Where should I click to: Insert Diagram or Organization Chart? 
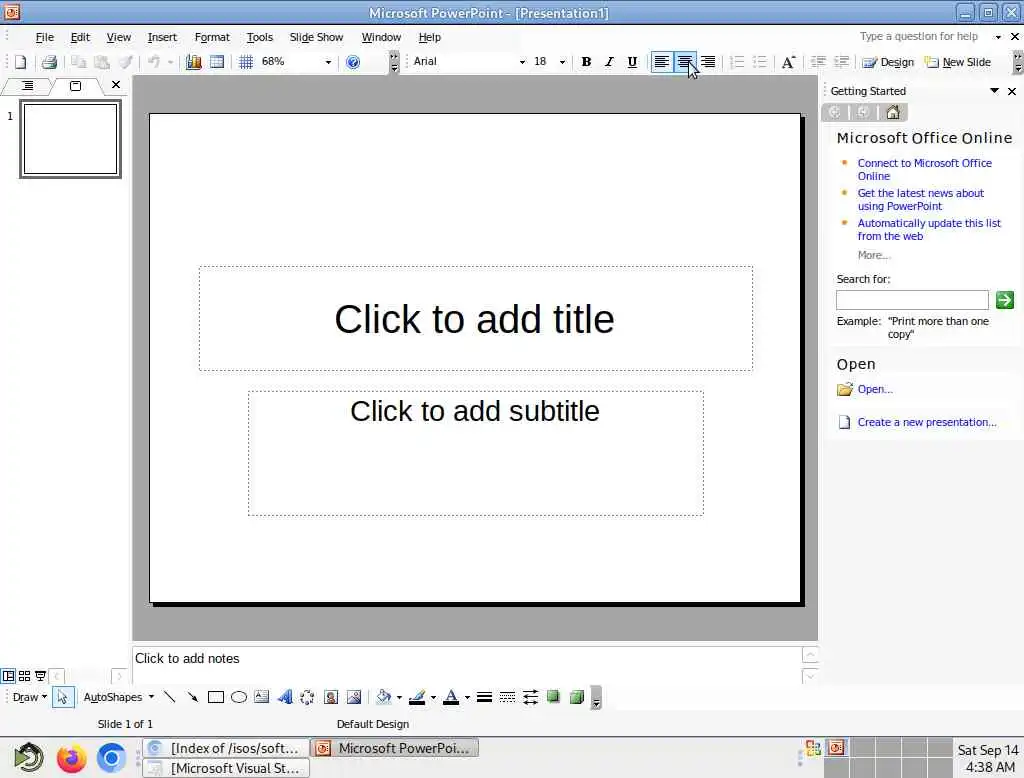coord(307,697)
